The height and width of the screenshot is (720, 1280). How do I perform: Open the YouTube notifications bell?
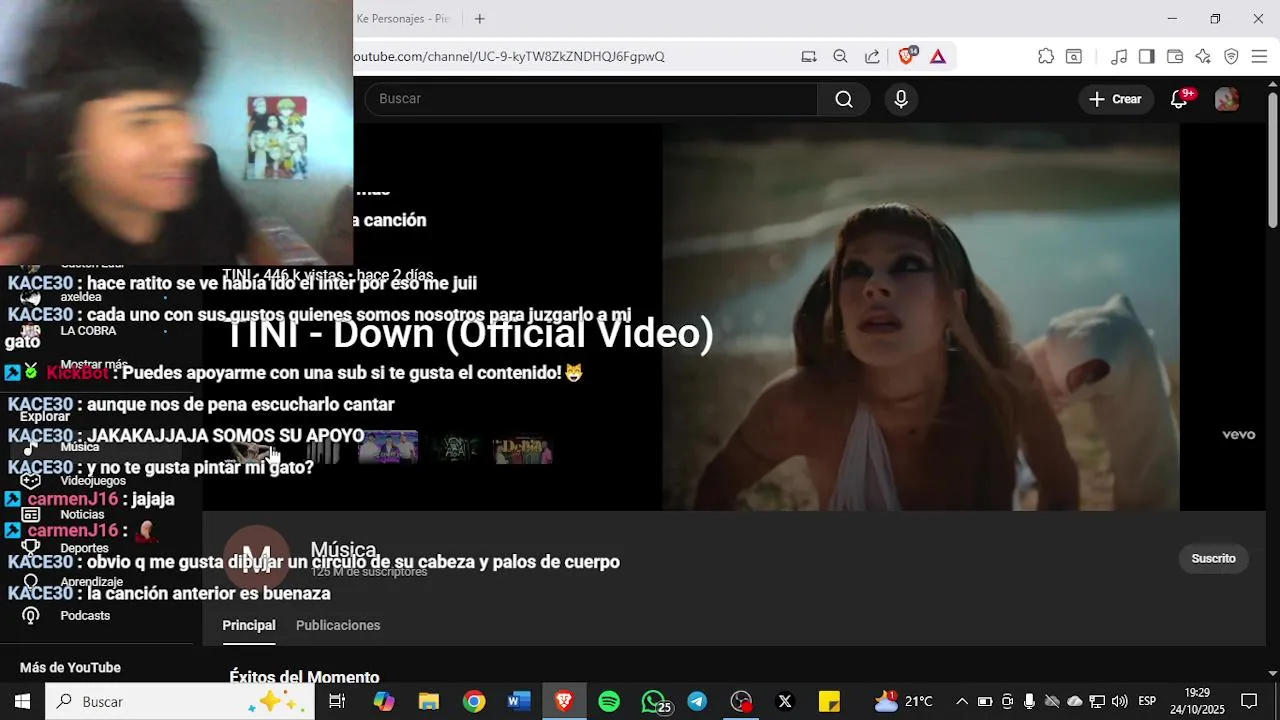1180,99
